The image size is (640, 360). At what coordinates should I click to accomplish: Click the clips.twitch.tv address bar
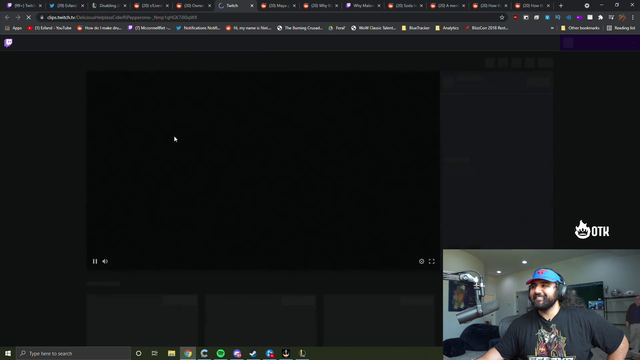(269, 18)
